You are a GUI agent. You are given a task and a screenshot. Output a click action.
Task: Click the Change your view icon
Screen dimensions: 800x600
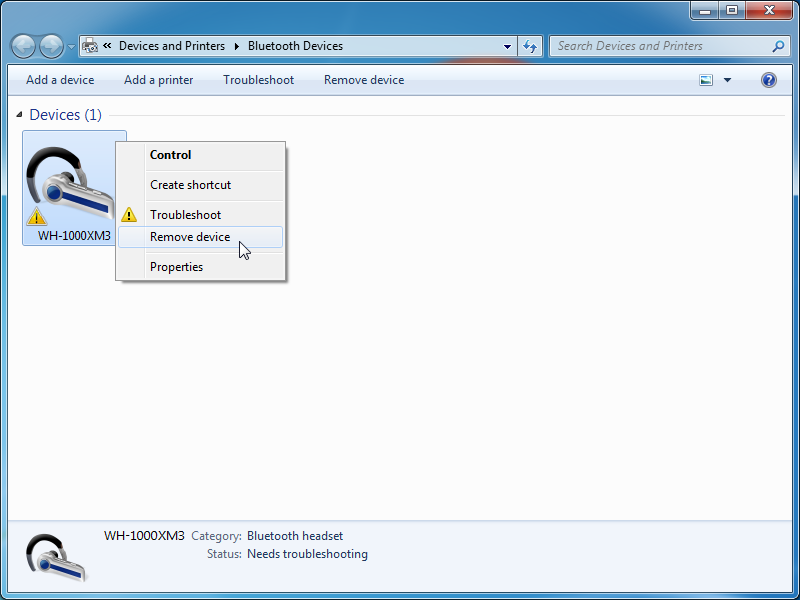point(706,80)
